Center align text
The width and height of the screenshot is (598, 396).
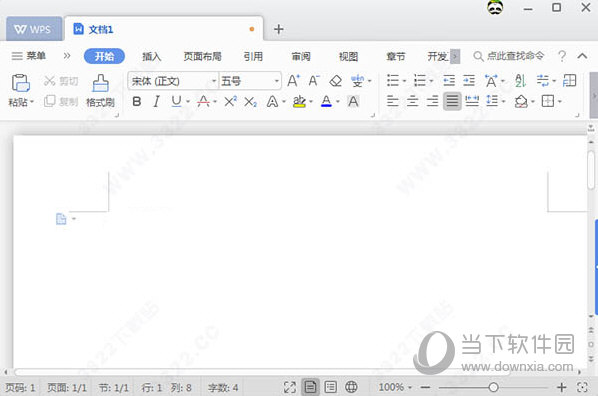pos(412,101)
